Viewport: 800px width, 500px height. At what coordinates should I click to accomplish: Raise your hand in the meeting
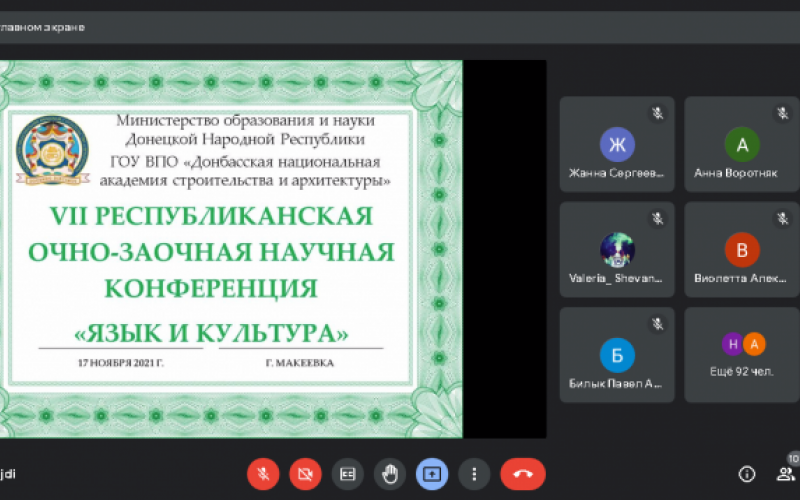pos(390,474)
